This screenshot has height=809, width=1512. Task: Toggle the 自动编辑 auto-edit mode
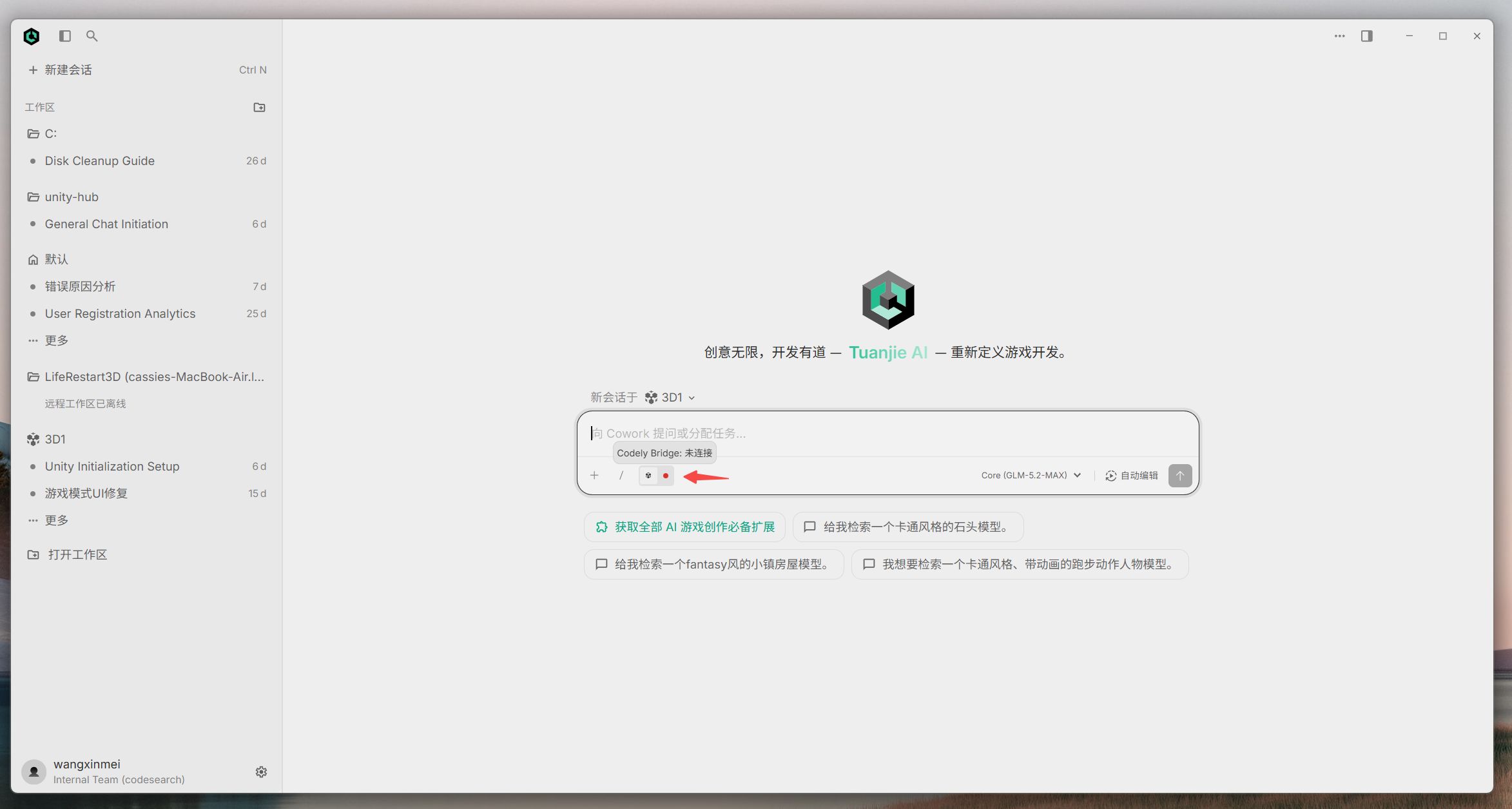pyautogui.click(x=1132, y=476)
